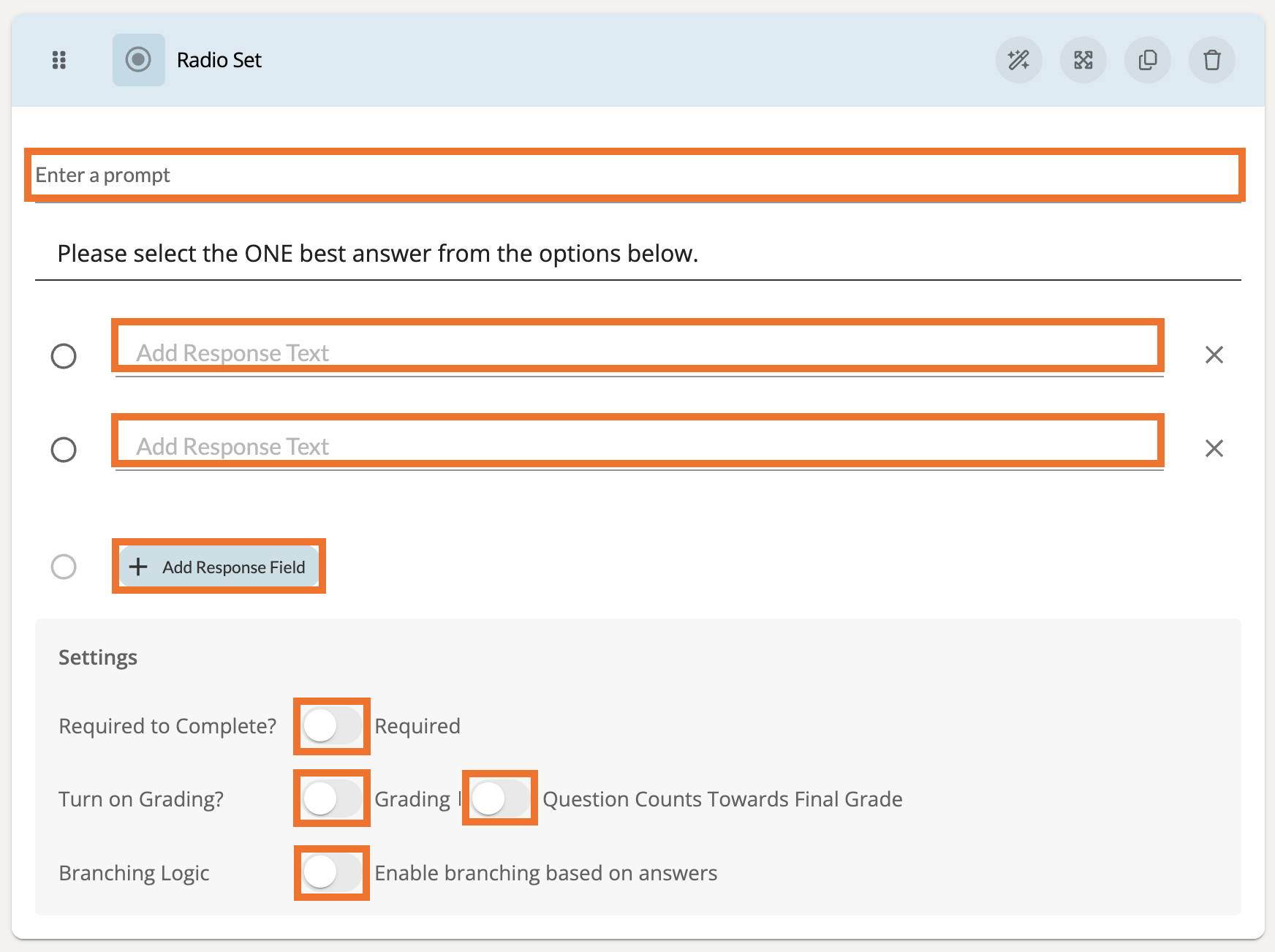Remove the first response with its X
This screenshot has height=952, width=1275.
tap(1214, 355)
